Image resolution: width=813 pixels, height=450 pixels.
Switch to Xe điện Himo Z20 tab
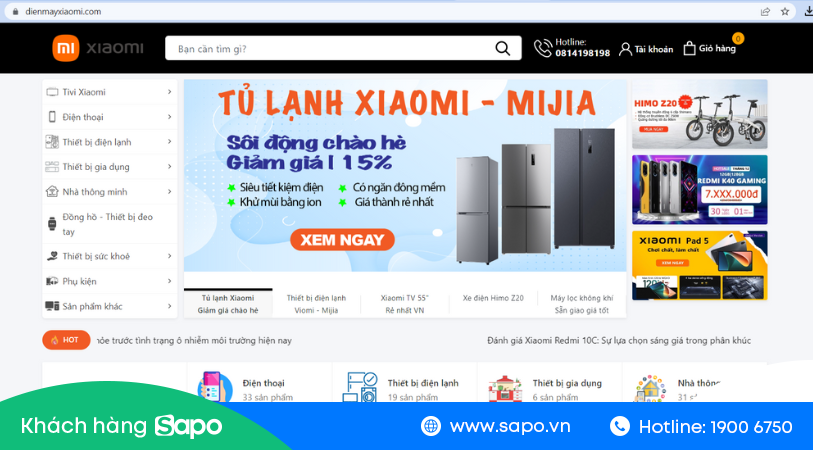[x=493, y=298]
